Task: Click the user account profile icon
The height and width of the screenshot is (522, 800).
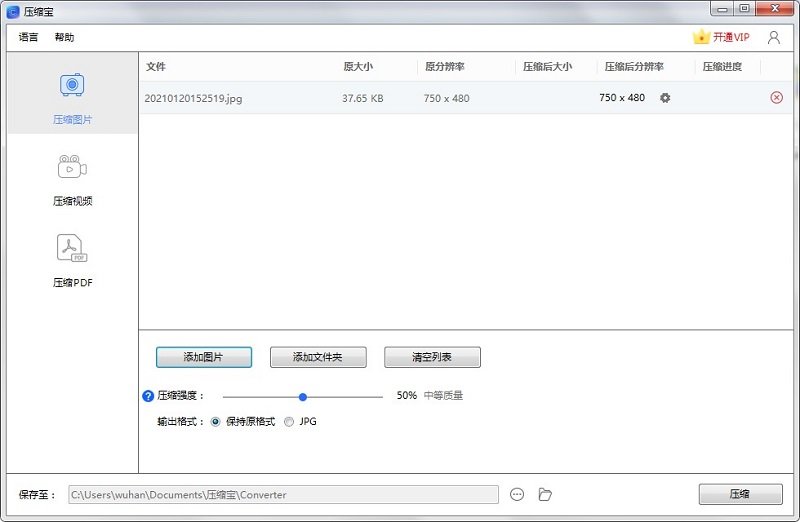Action: pos(774,37)
